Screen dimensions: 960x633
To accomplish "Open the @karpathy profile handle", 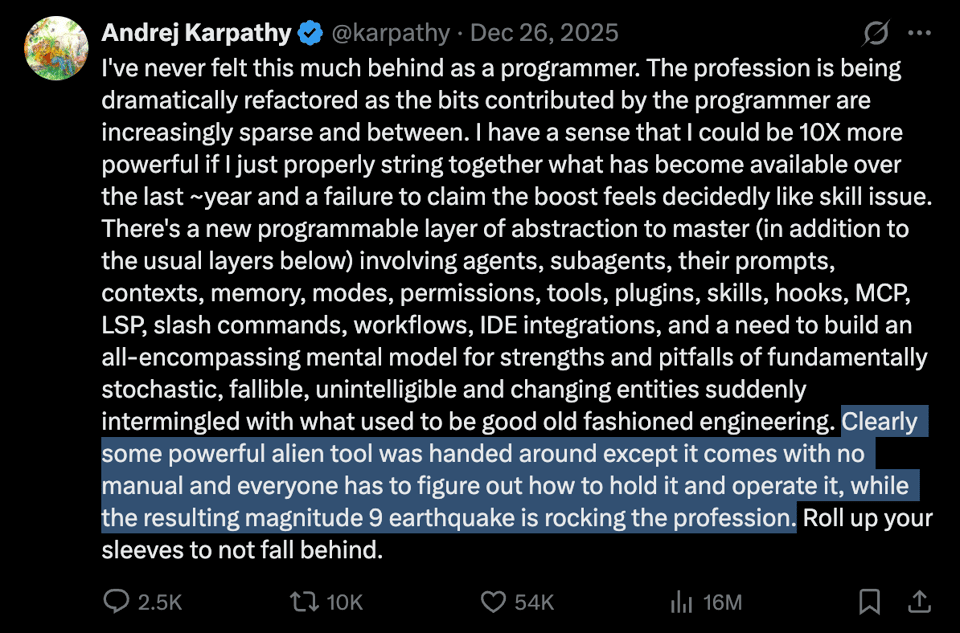I will tap(390, 32).
